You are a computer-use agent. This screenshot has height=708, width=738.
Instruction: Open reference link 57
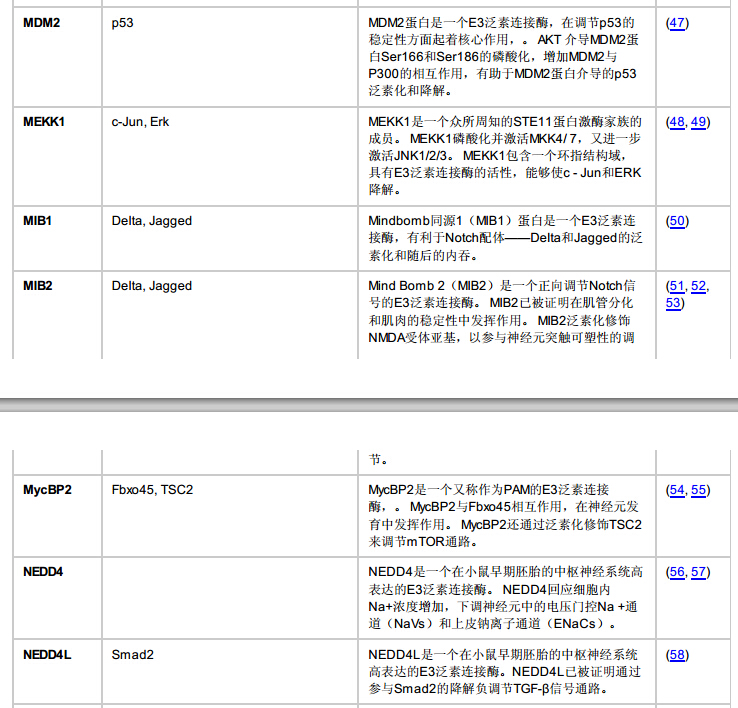[698, 572]
